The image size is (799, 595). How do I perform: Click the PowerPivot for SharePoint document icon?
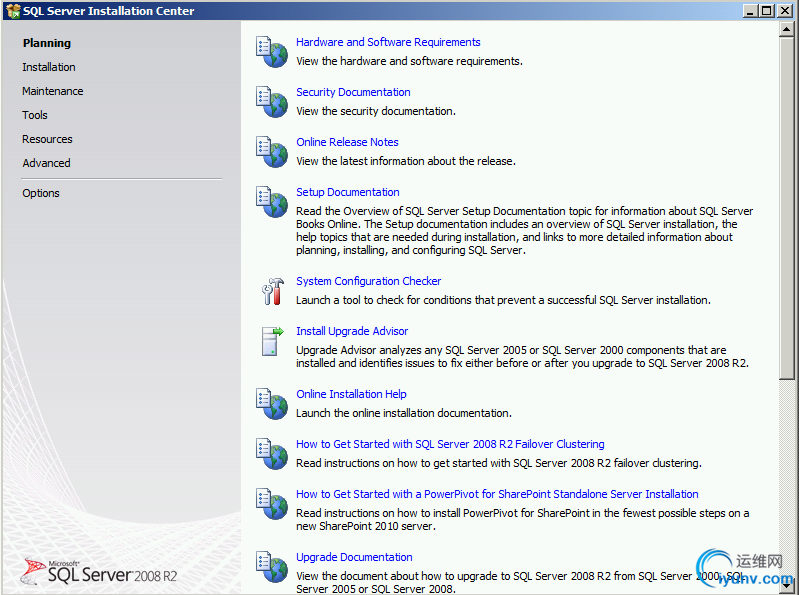272,503
